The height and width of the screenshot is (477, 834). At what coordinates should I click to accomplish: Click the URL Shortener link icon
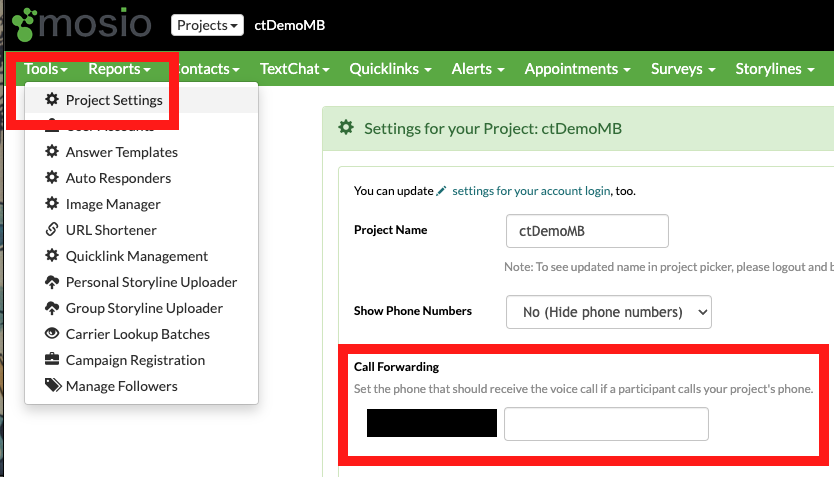click(52, 229)
